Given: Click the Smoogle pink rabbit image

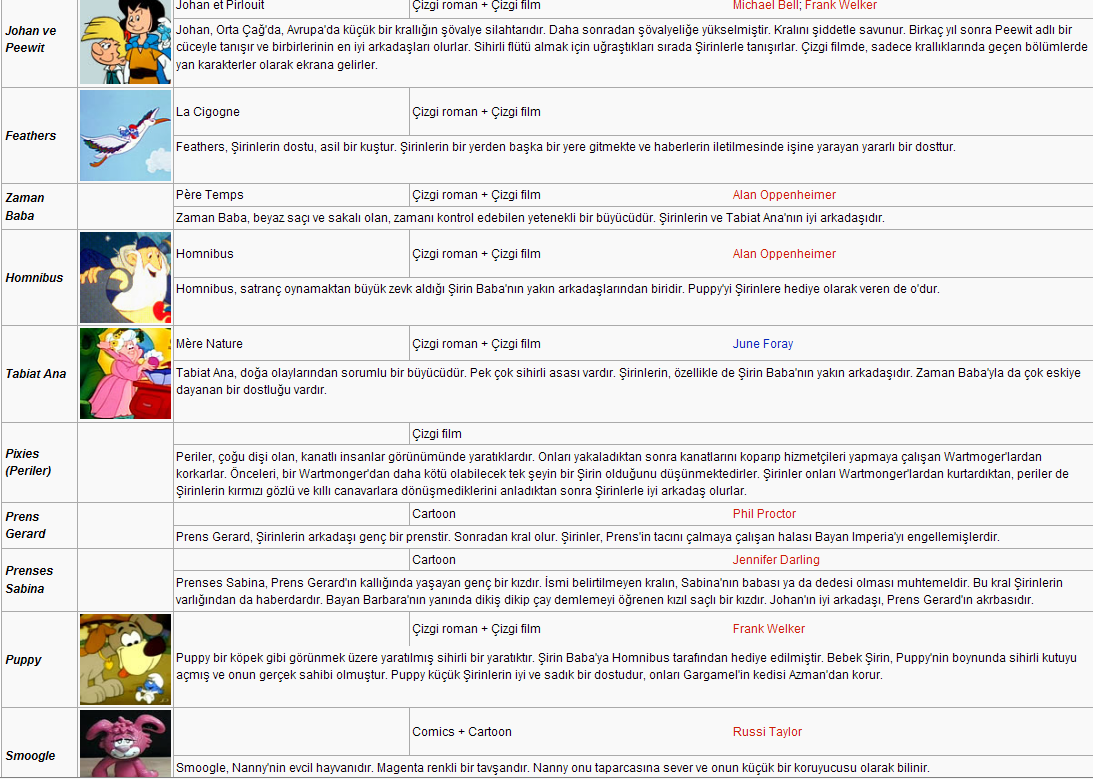Looking at the screenshot, I should click(125, 743).
